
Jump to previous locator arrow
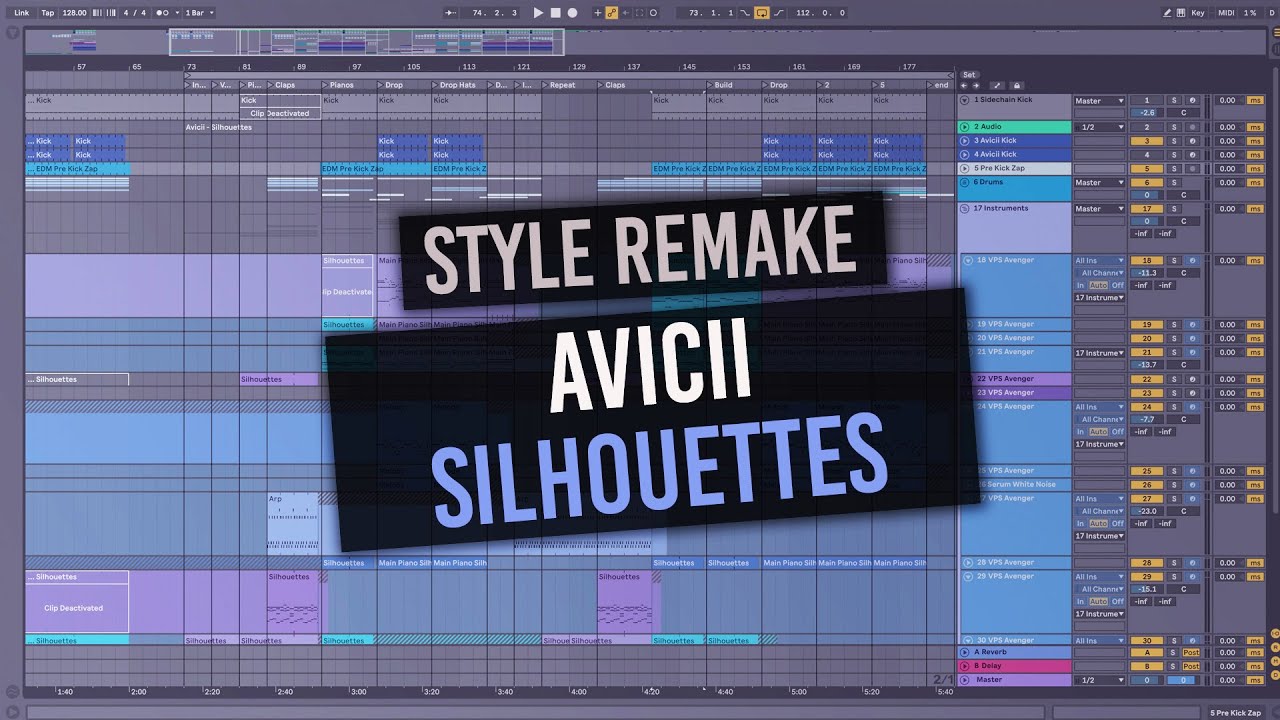[964, 86]
